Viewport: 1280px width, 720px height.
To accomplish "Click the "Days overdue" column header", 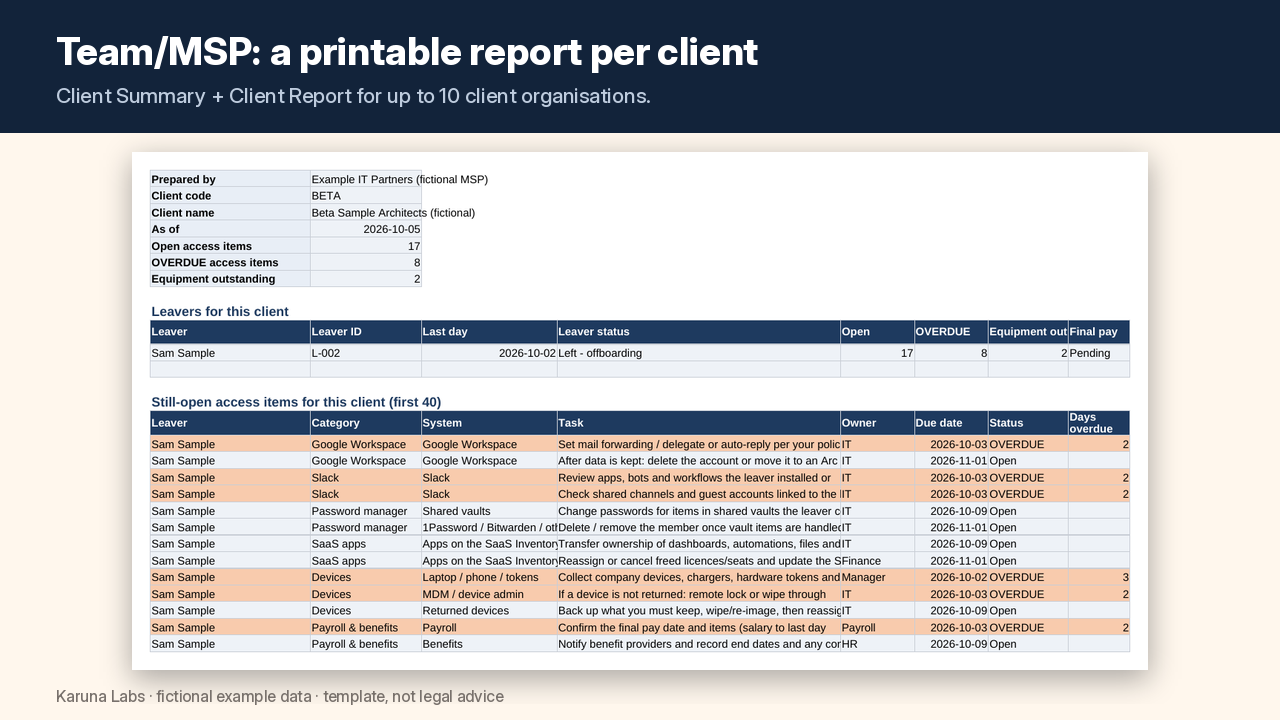I will (x=1099, y=423).
